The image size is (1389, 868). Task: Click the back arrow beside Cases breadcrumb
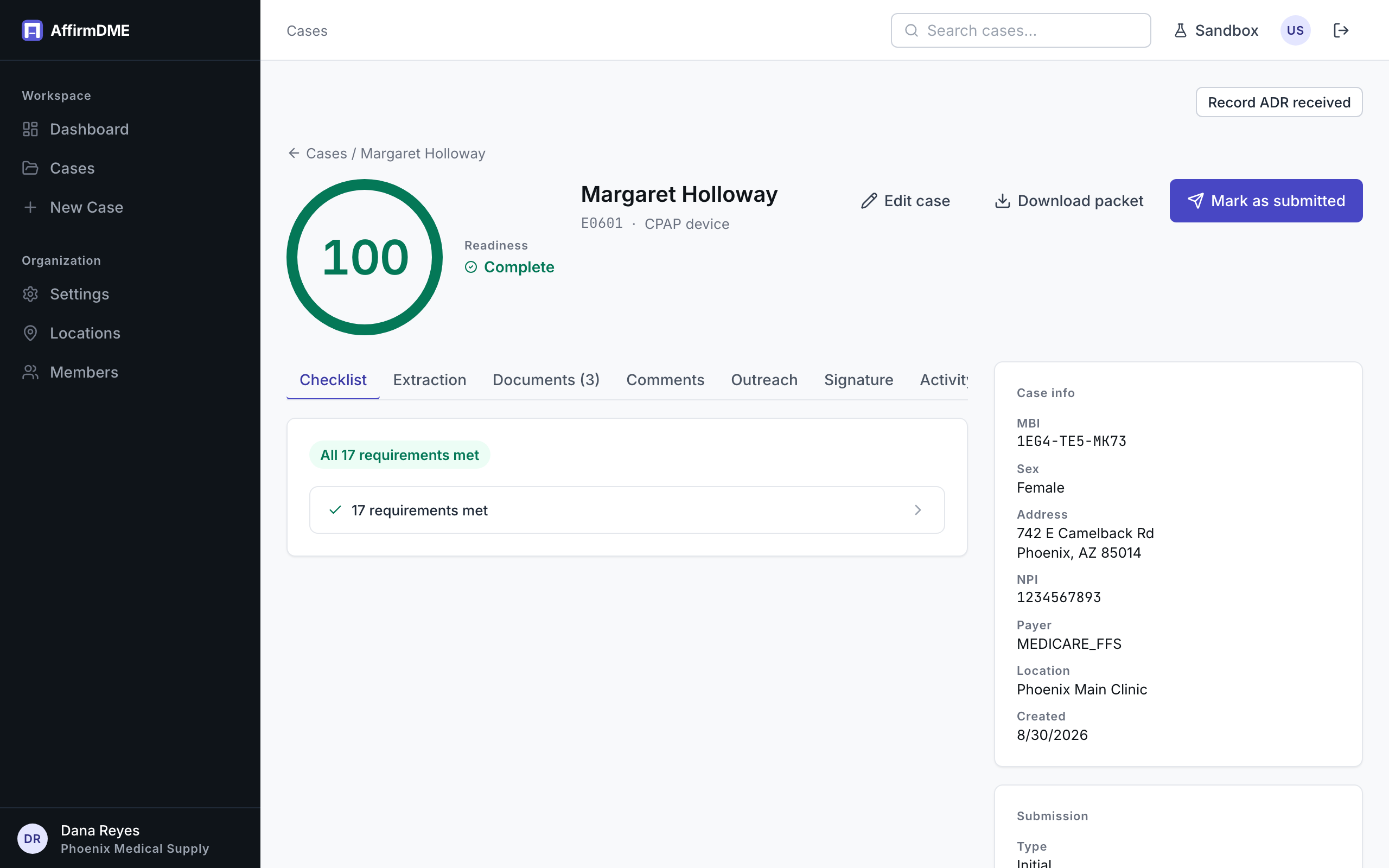coord(294,154)
